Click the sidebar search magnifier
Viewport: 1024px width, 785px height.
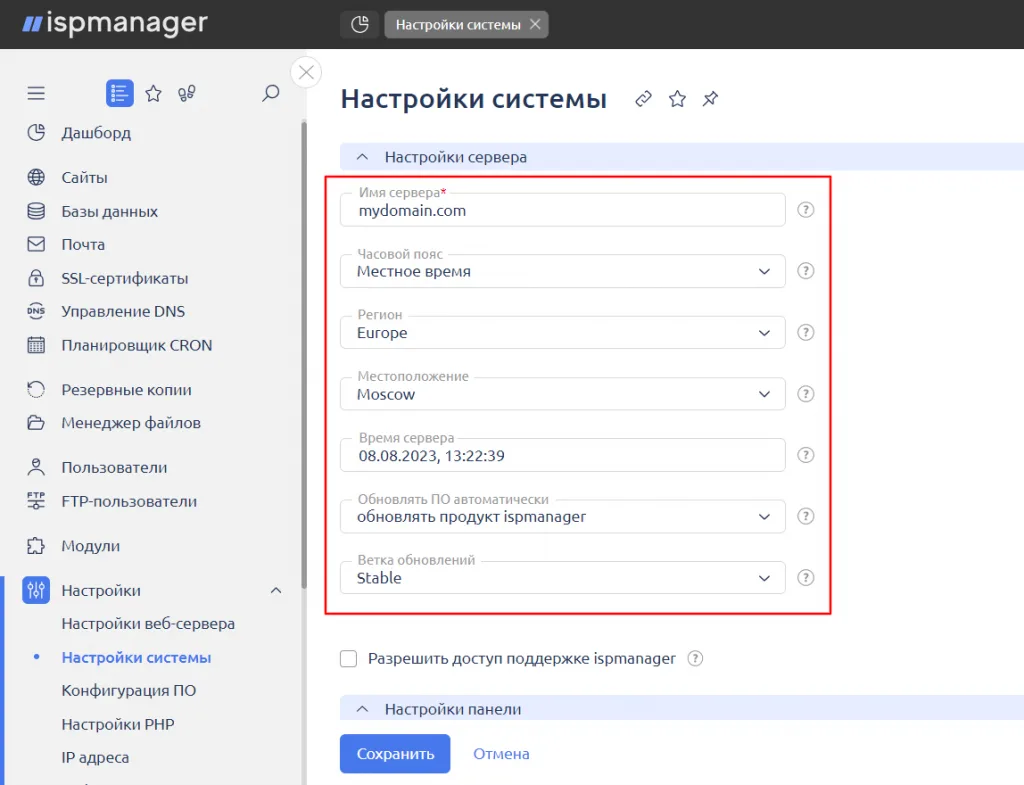tap(270, 93)
